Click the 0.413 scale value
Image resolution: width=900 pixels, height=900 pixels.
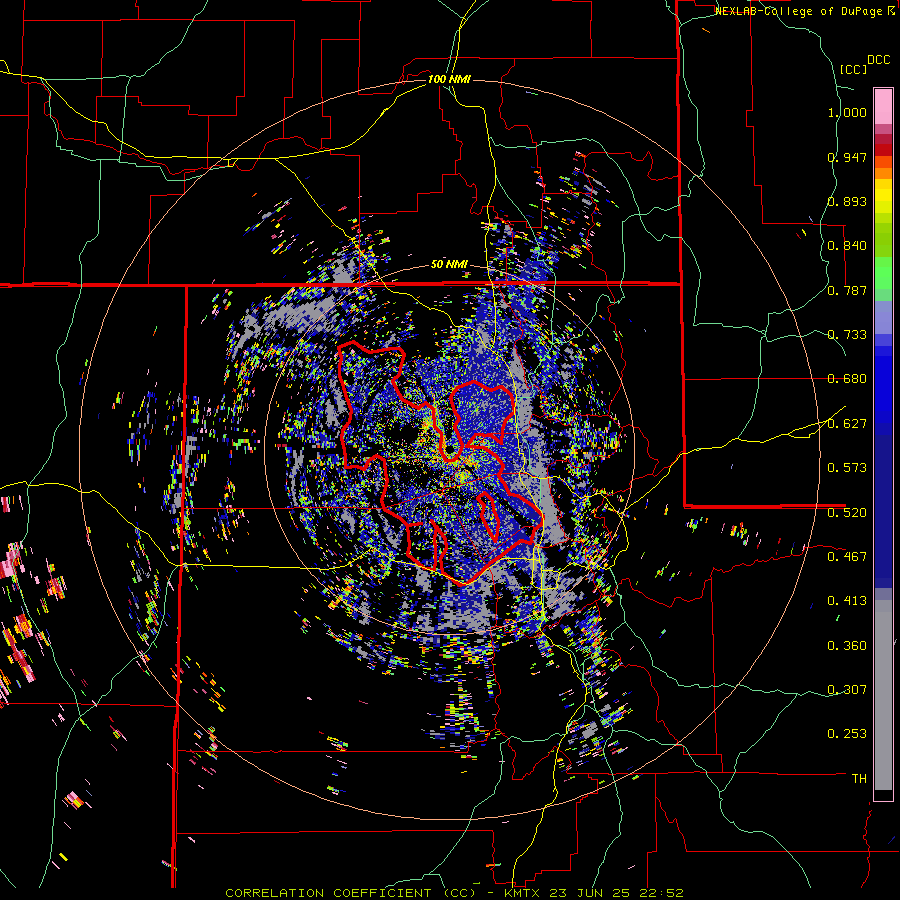847,601
